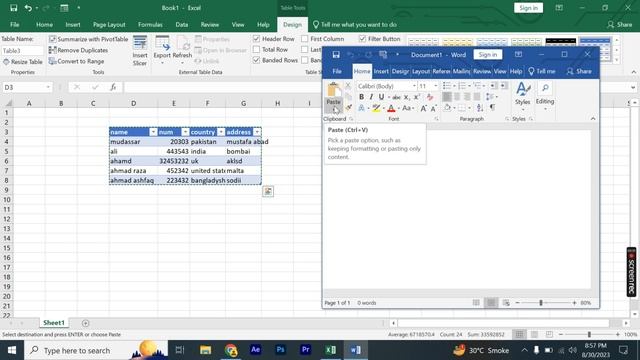Apply Italic formatting in Word

pos(371,97)
